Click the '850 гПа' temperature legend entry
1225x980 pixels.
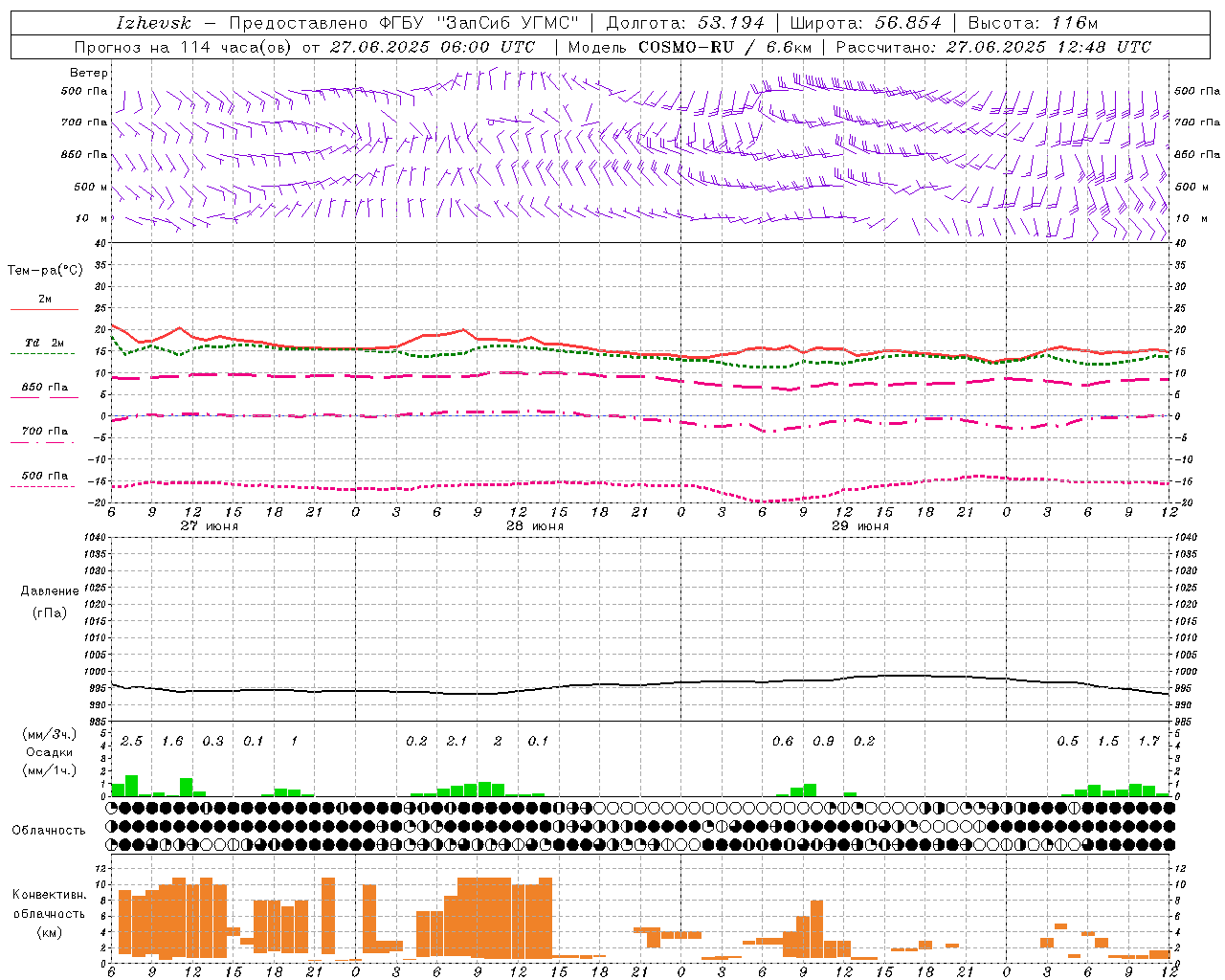44,388
